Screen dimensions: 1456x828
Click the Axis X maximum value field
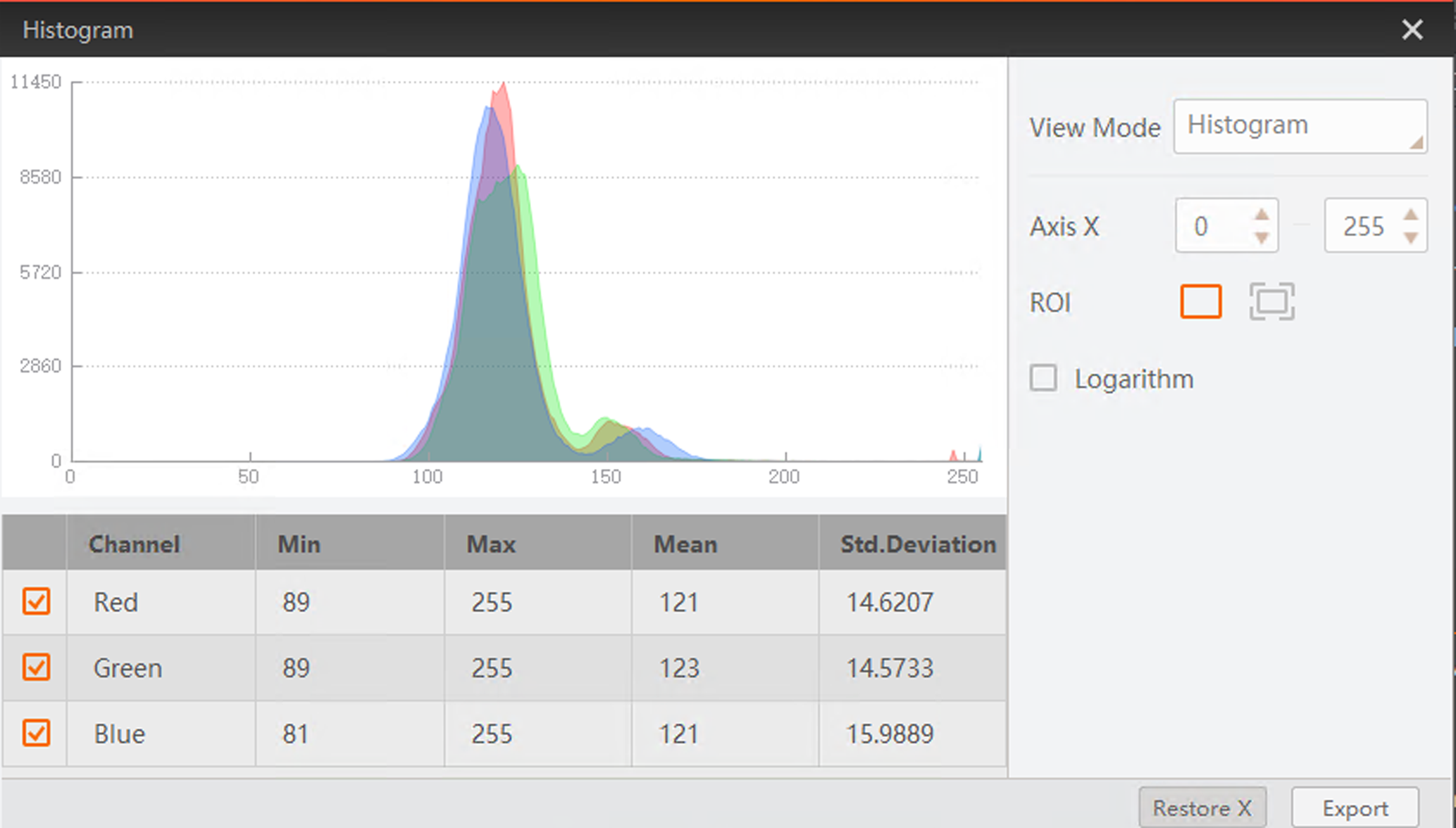coord(1362,226)
